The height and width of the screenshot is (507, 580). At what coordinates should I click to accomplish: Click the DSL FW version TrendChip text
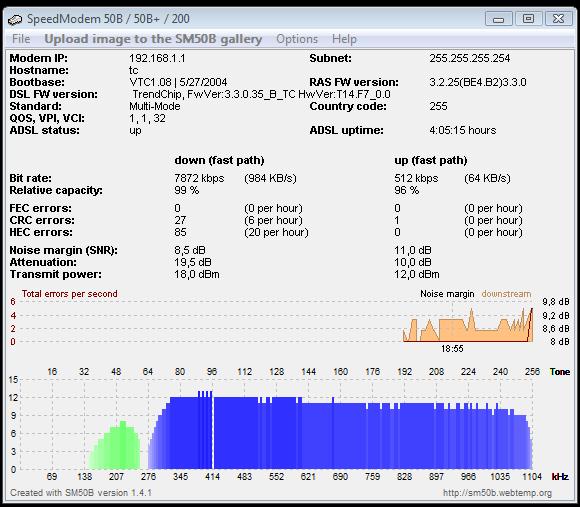(x=261, y=94)
